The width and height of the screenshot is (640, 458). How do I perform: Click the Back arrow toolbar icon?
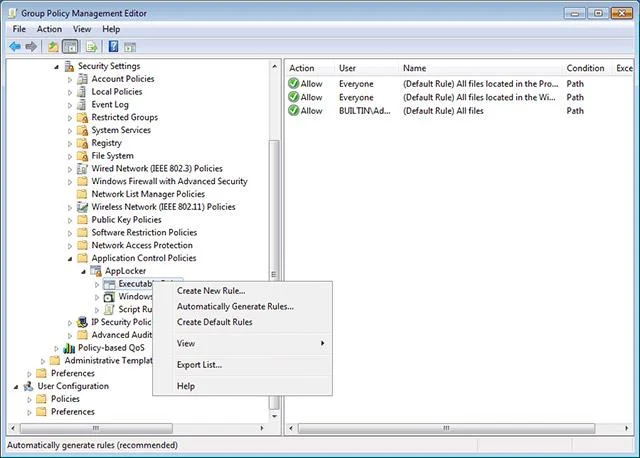pos(15,47)
